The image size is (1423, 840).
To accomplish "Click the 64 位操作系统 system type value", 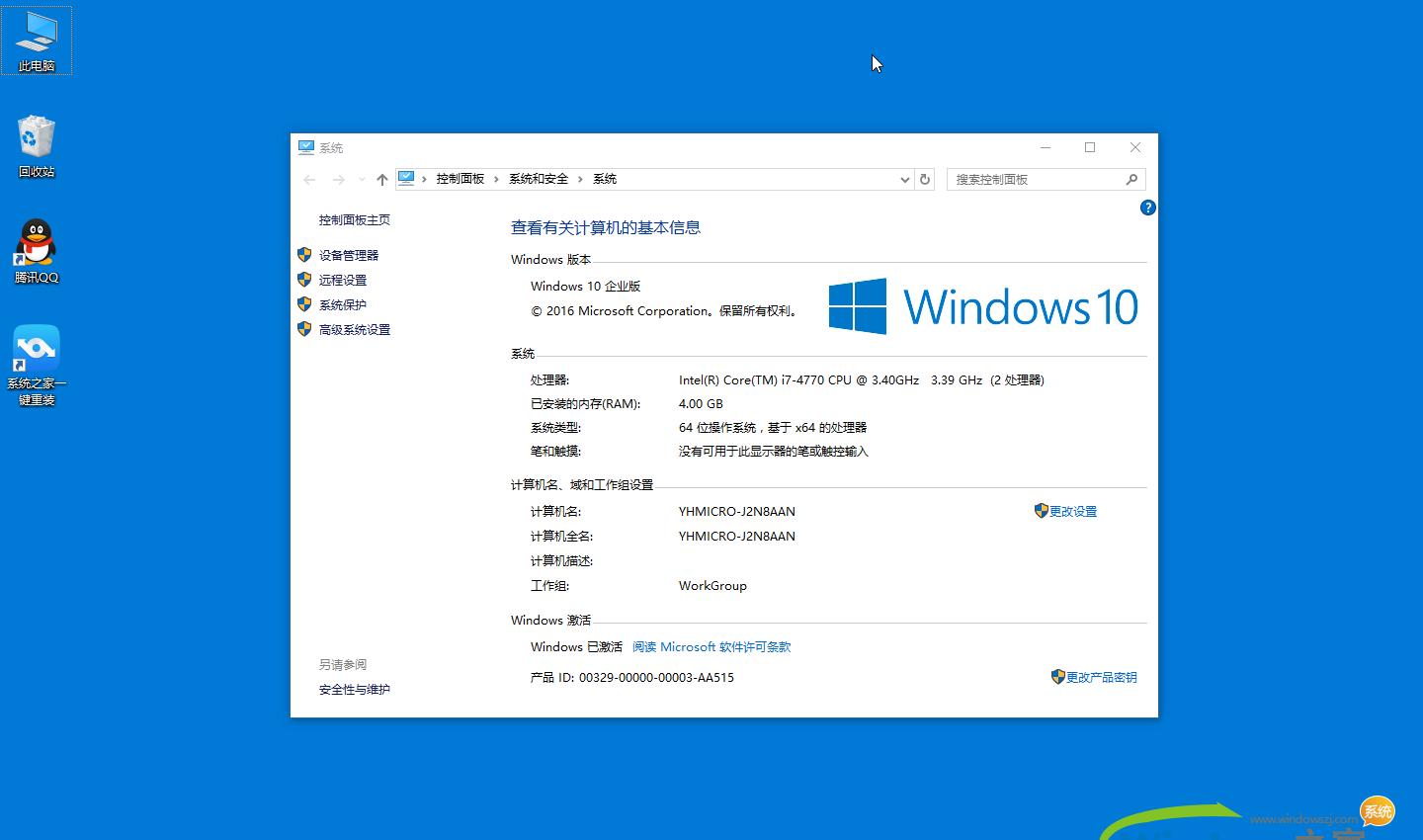I will coord(773,427).
